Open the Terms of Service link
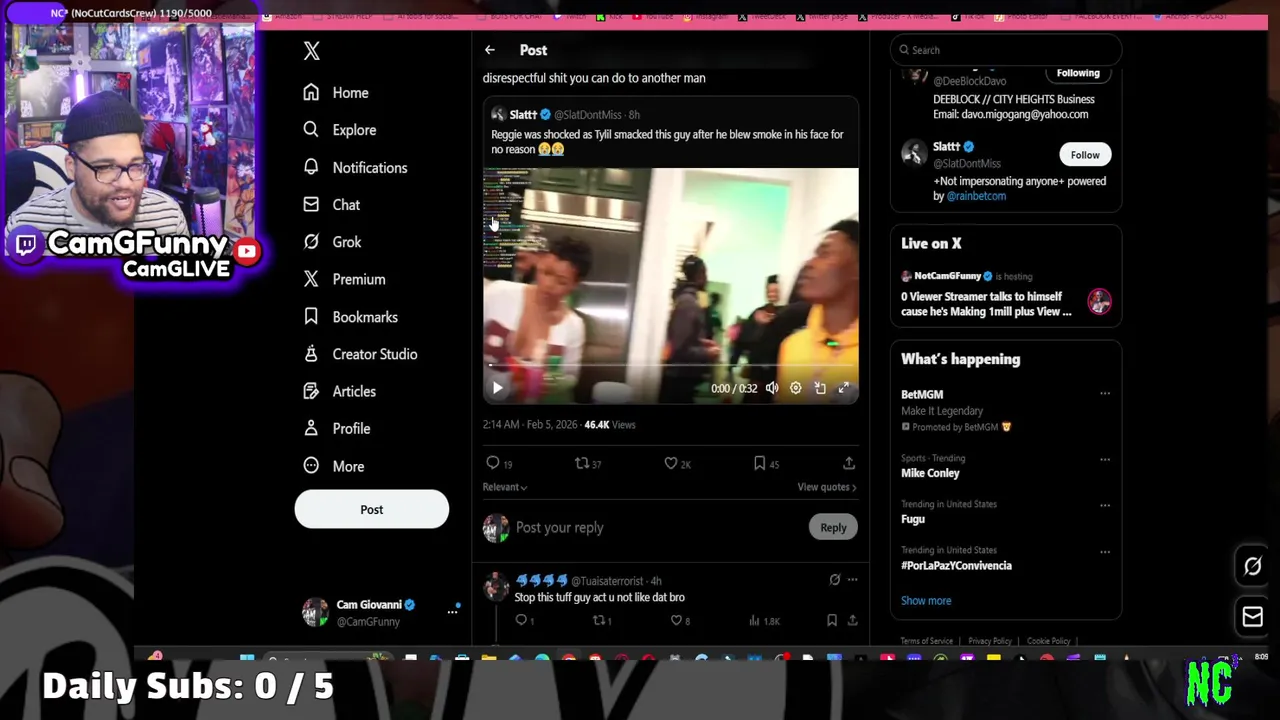 coord(927,642)
